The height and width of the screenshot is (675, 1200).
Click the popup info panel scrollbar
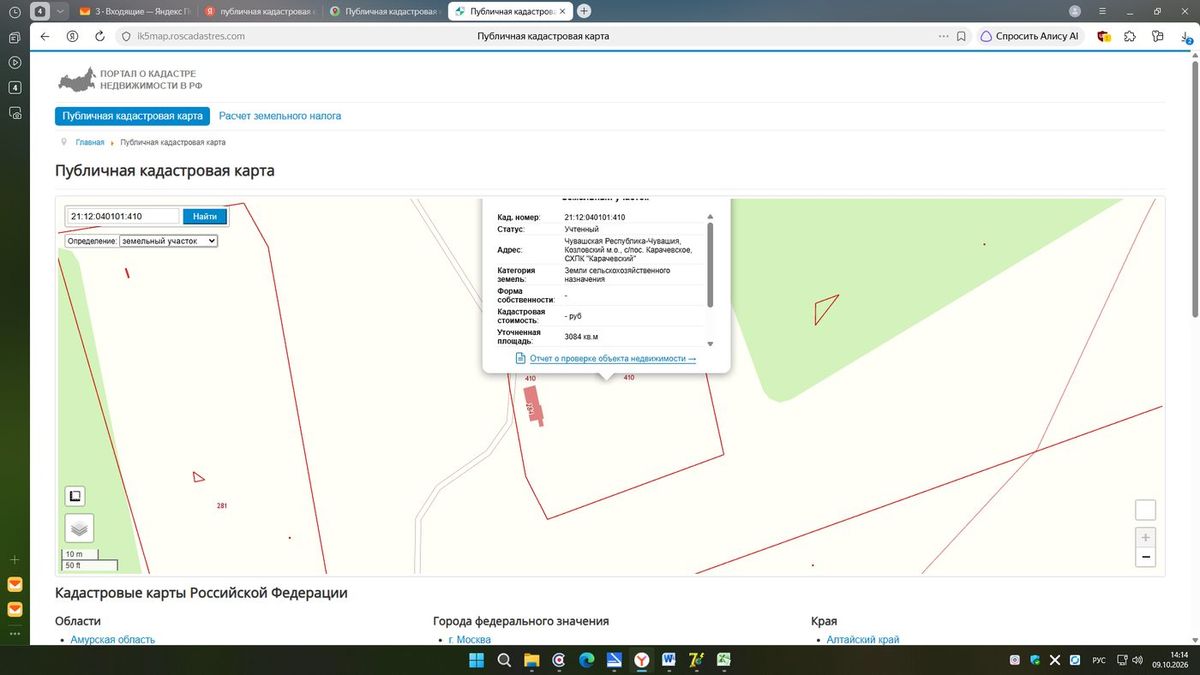tap(711, 264)
